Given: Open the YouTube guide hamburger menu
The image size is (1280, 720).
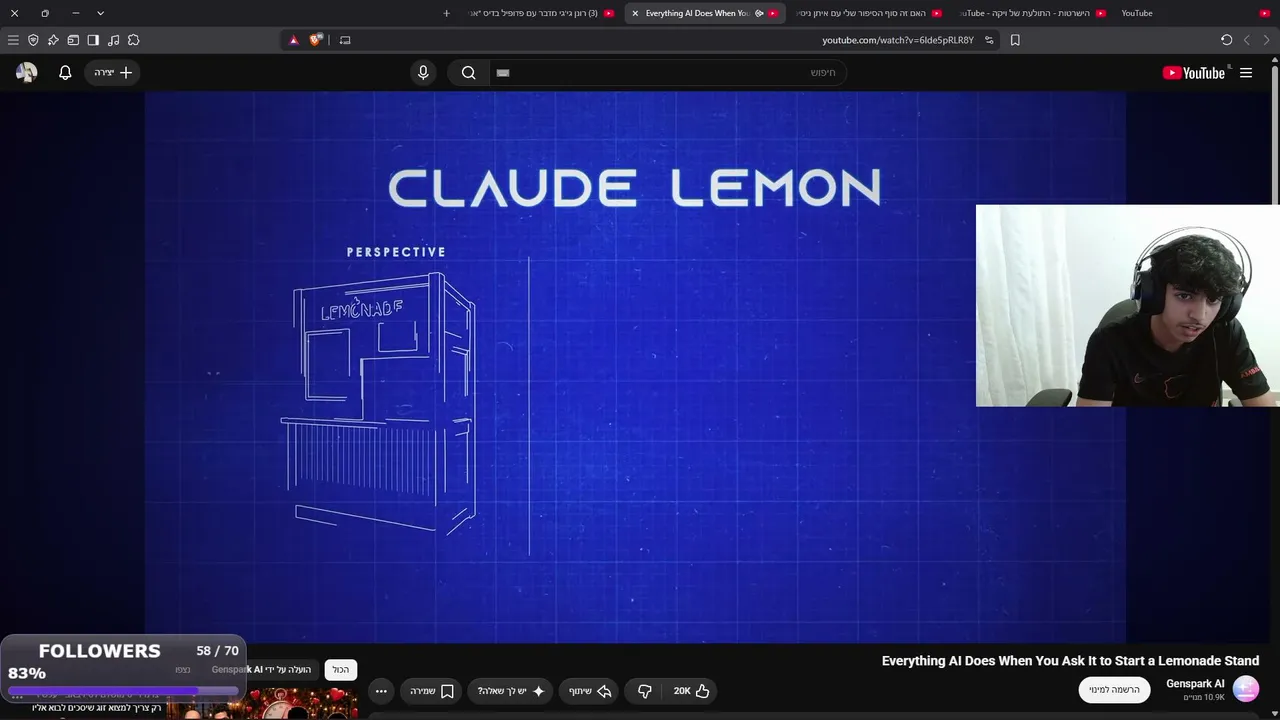Looking at the screenshot, I should tap(1246, 72).
